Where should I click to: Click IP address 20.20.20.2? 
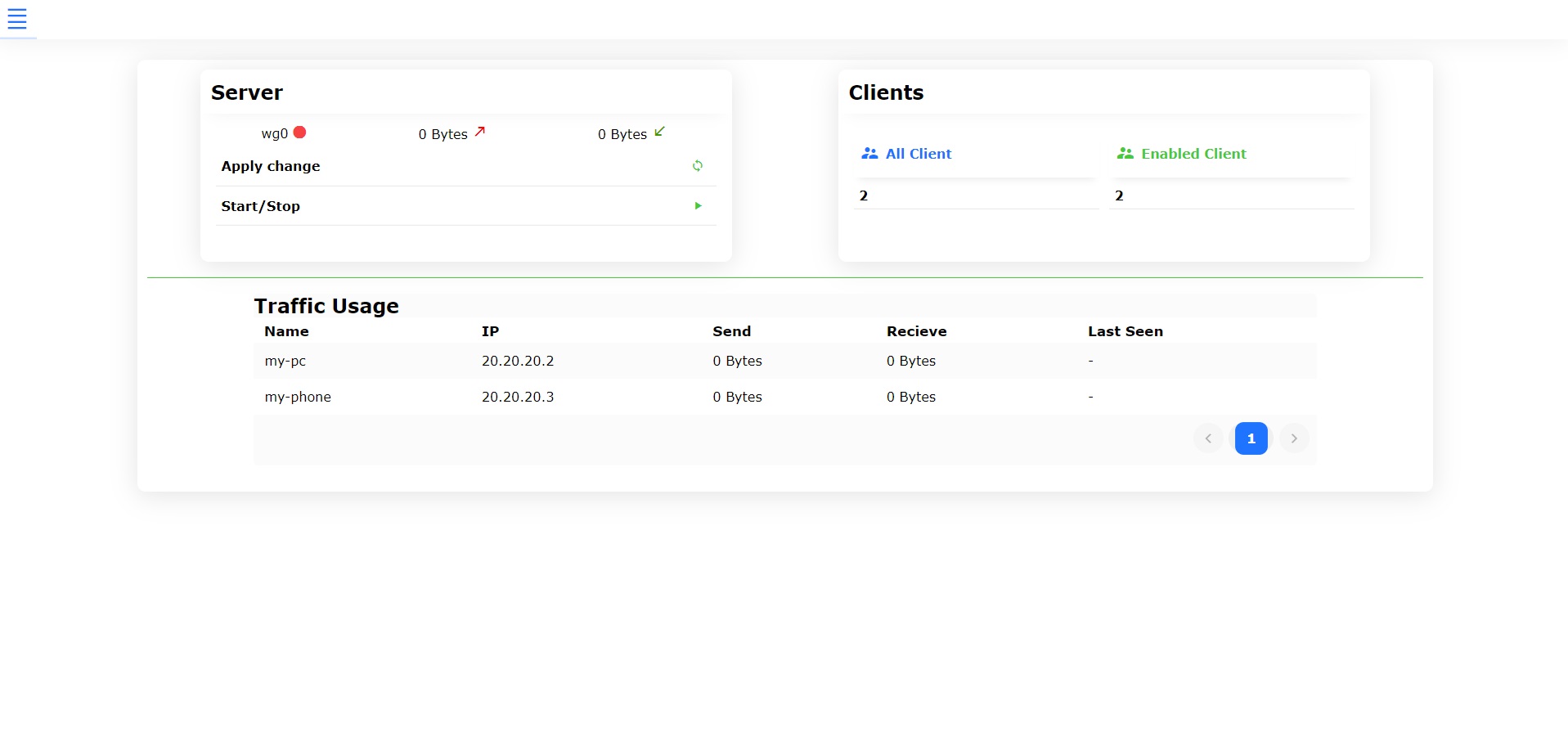518,361
